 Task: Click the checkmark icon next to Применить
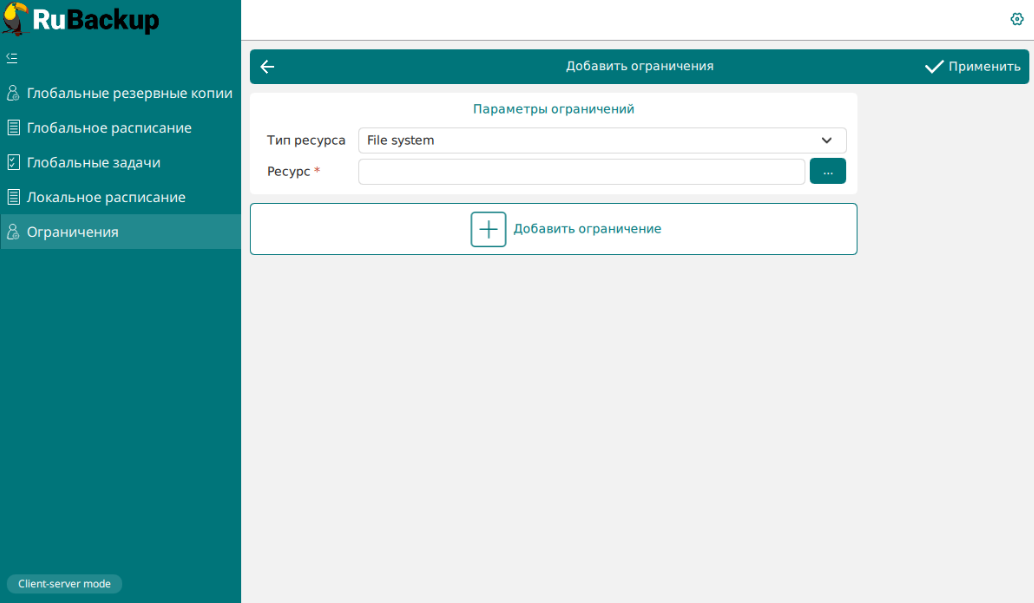tap(934, 67)
